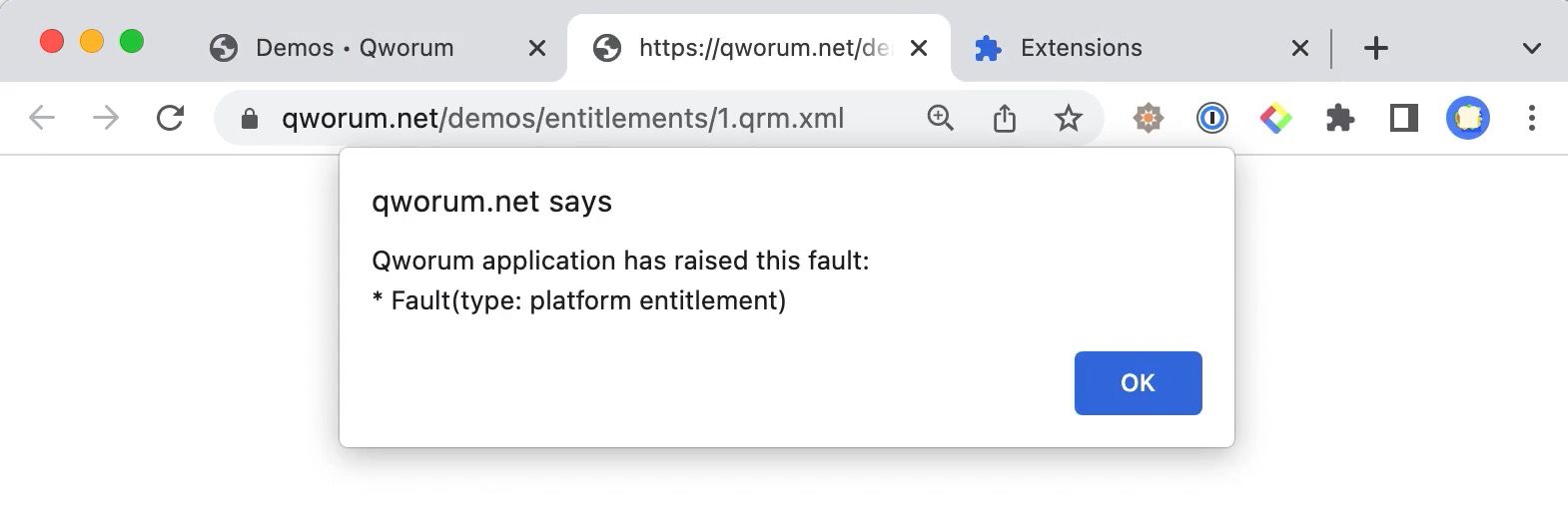View site info via the lock icon
1568x532 pixels.
(250, 119)
